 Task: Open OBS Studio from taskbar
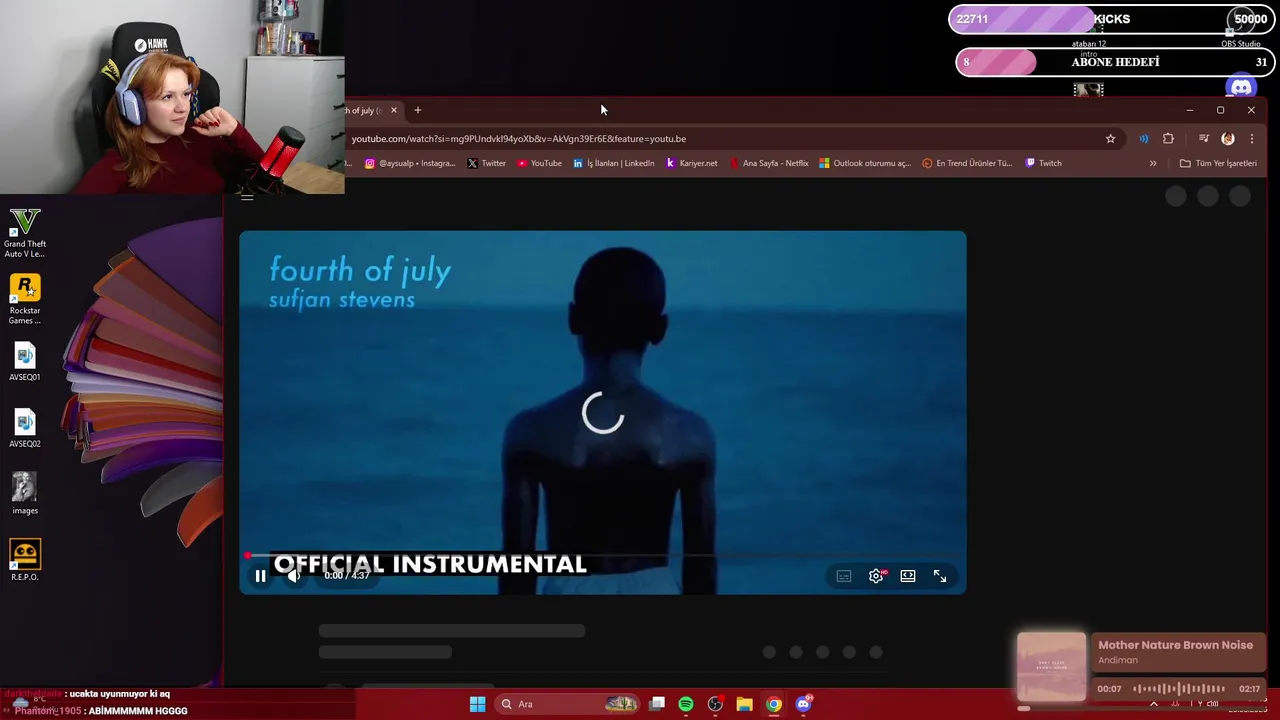pos(715,704)
